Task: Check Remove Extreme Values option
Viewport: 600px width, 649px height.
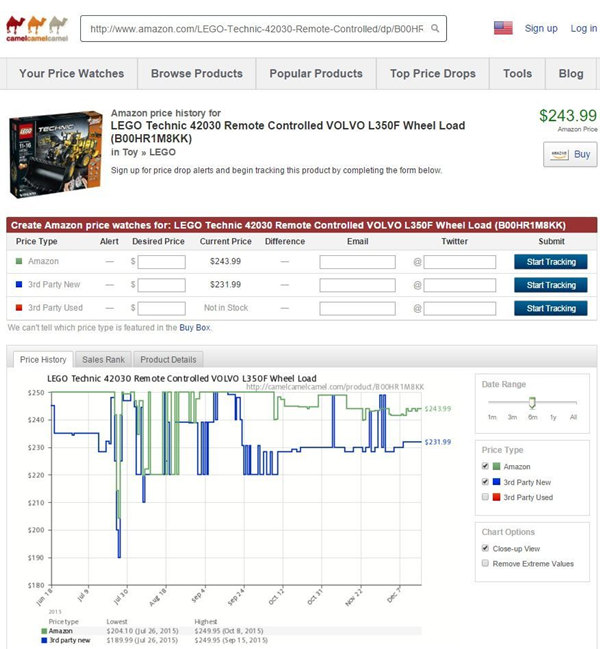Action: pos(485,563)
